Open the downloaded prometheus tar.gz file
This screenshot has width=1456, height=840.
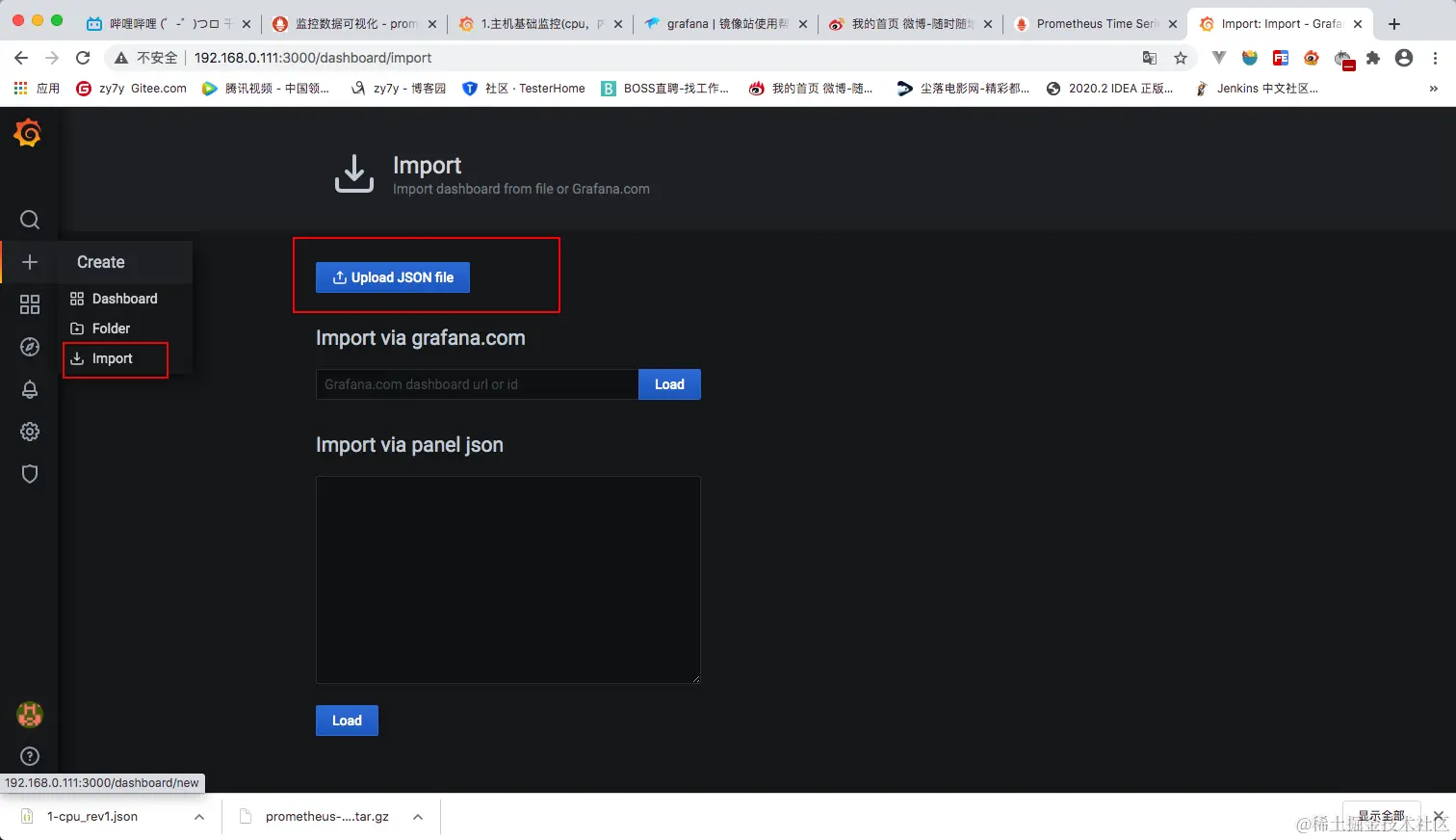(327, 817)
